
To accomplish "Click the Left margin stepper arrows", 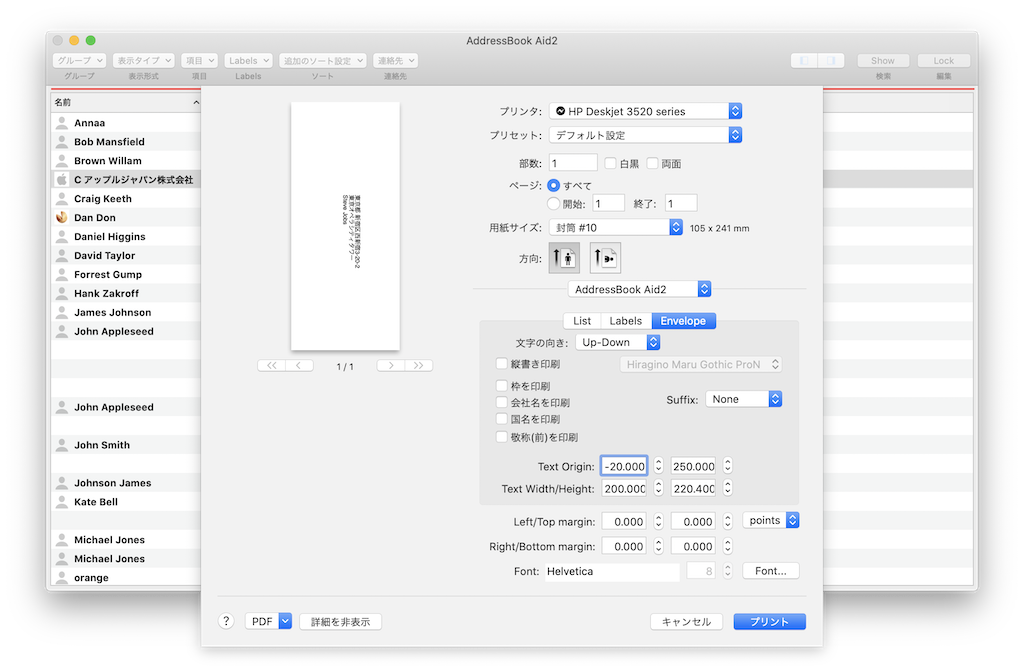I will point(658,521).
